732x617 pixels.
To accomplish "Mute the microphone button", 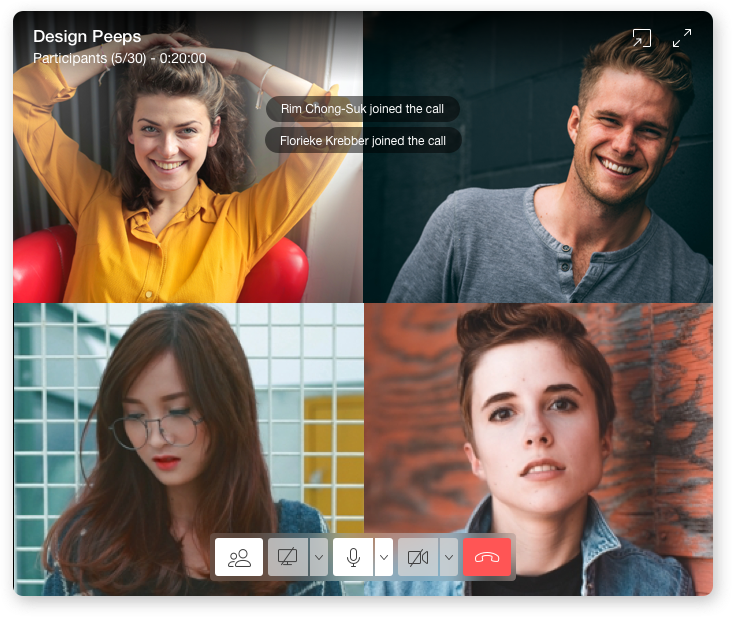I will [x=353, y=557].
